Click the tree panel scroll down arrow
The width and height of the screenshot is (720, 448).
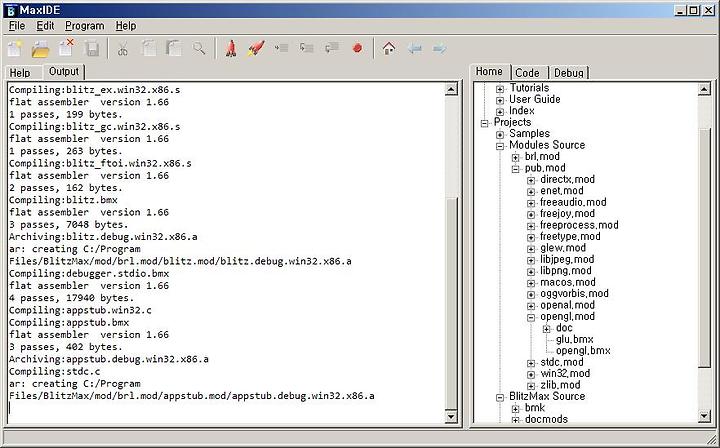pyautogui.click(x=704, y=416)
